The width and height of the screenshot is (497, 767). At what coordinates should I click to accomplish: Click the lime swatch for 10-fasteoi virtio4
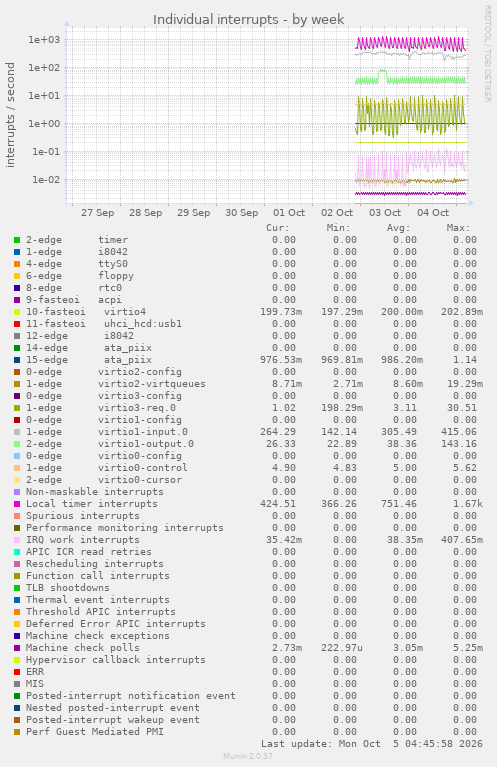17,312
